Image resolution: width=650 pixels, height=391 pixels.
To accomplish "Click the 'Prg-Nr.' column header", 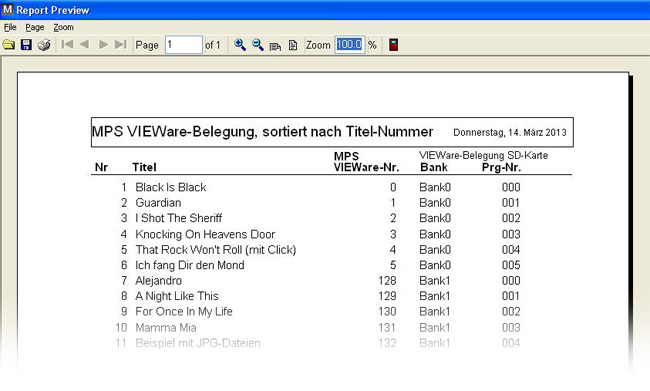I will coord(501,168).
